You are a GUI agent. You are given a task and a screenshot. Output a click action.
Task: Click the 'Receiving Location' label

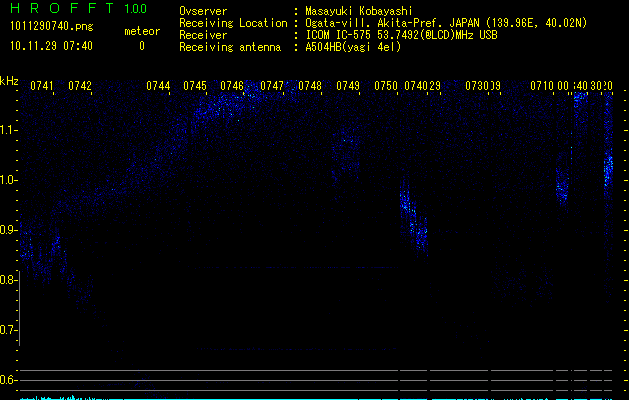[233, 23]
